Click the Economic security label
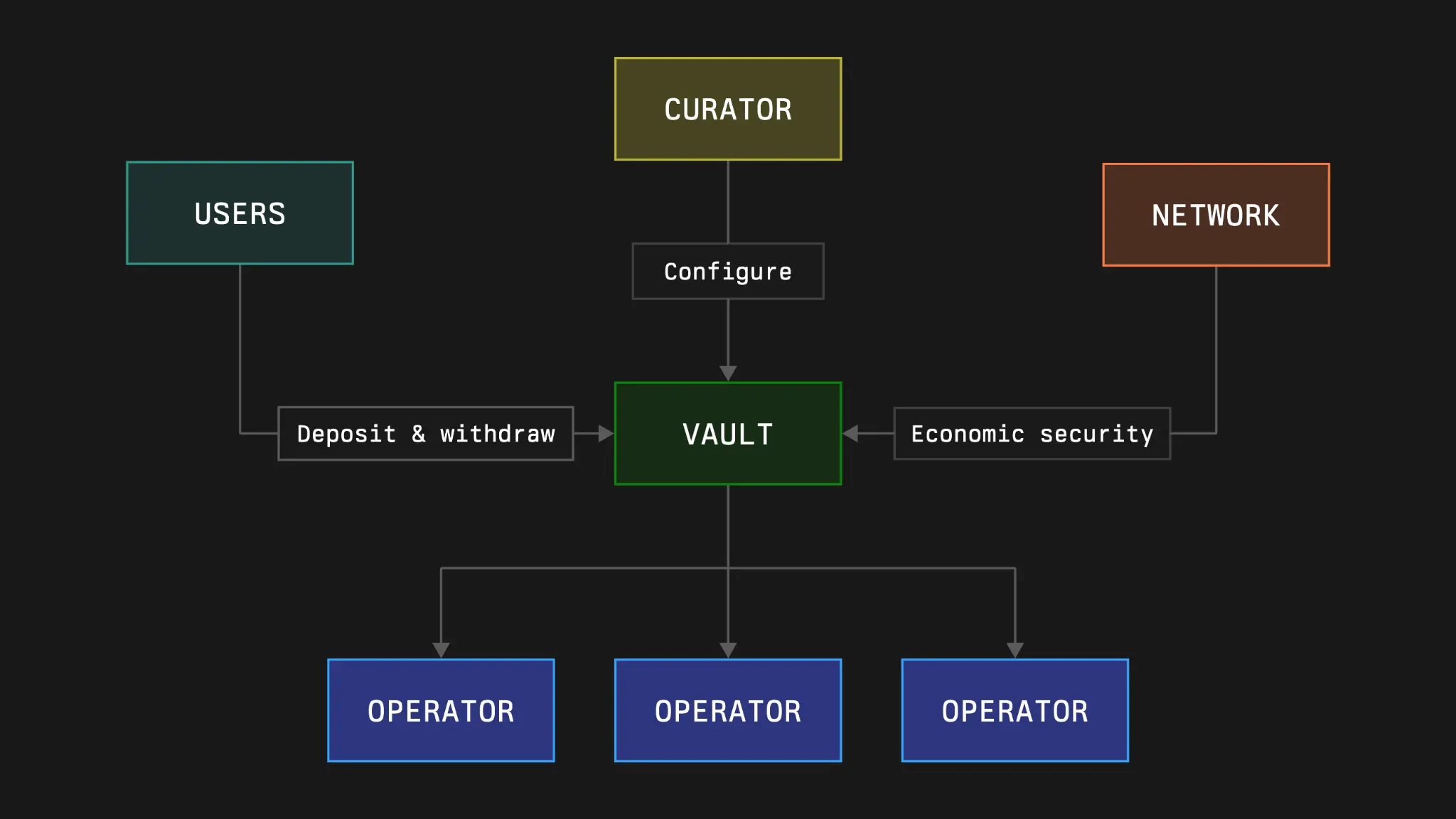The image size is (1456, 819). pos(1032,434)
